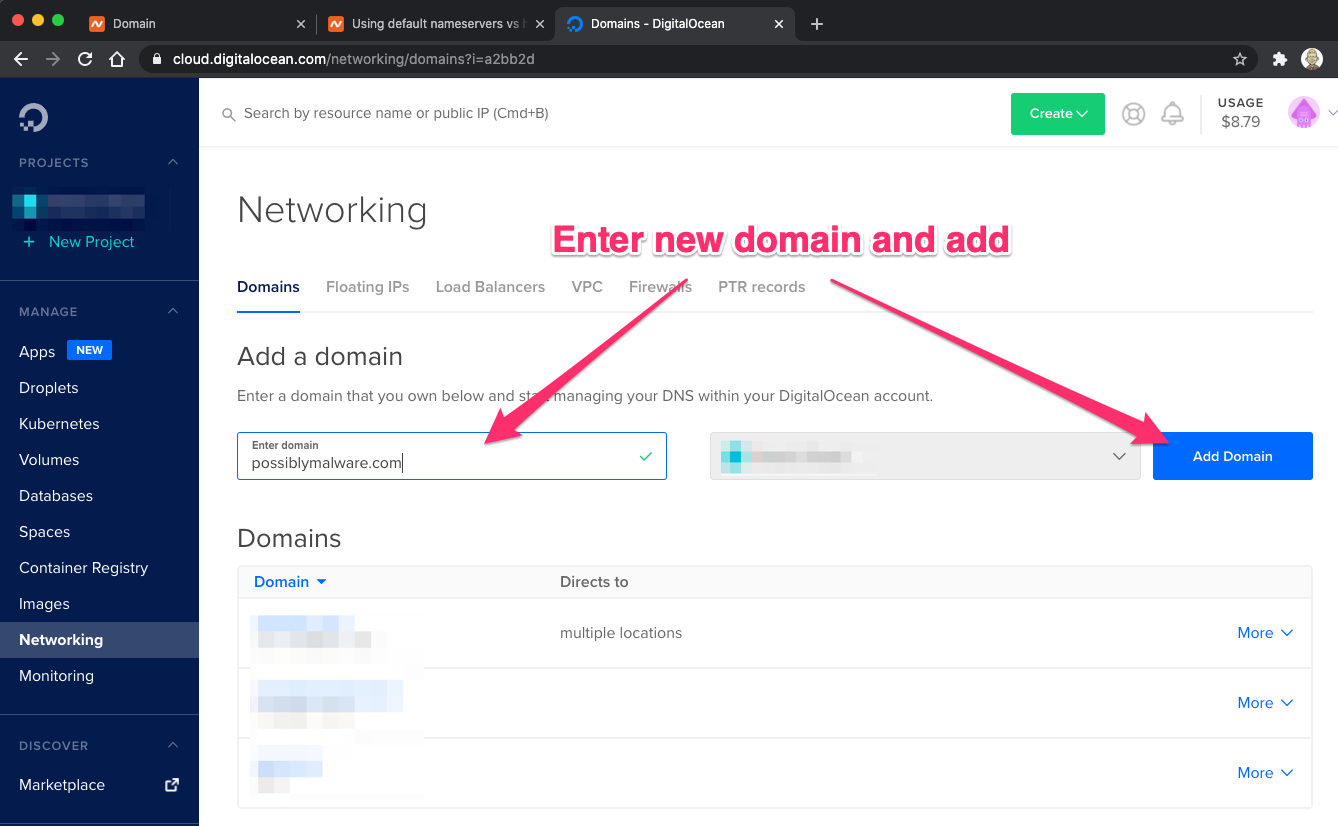Click the NEW badge beside Apps
Viewport: 1338px width, 826px height.
click(89, 350)
